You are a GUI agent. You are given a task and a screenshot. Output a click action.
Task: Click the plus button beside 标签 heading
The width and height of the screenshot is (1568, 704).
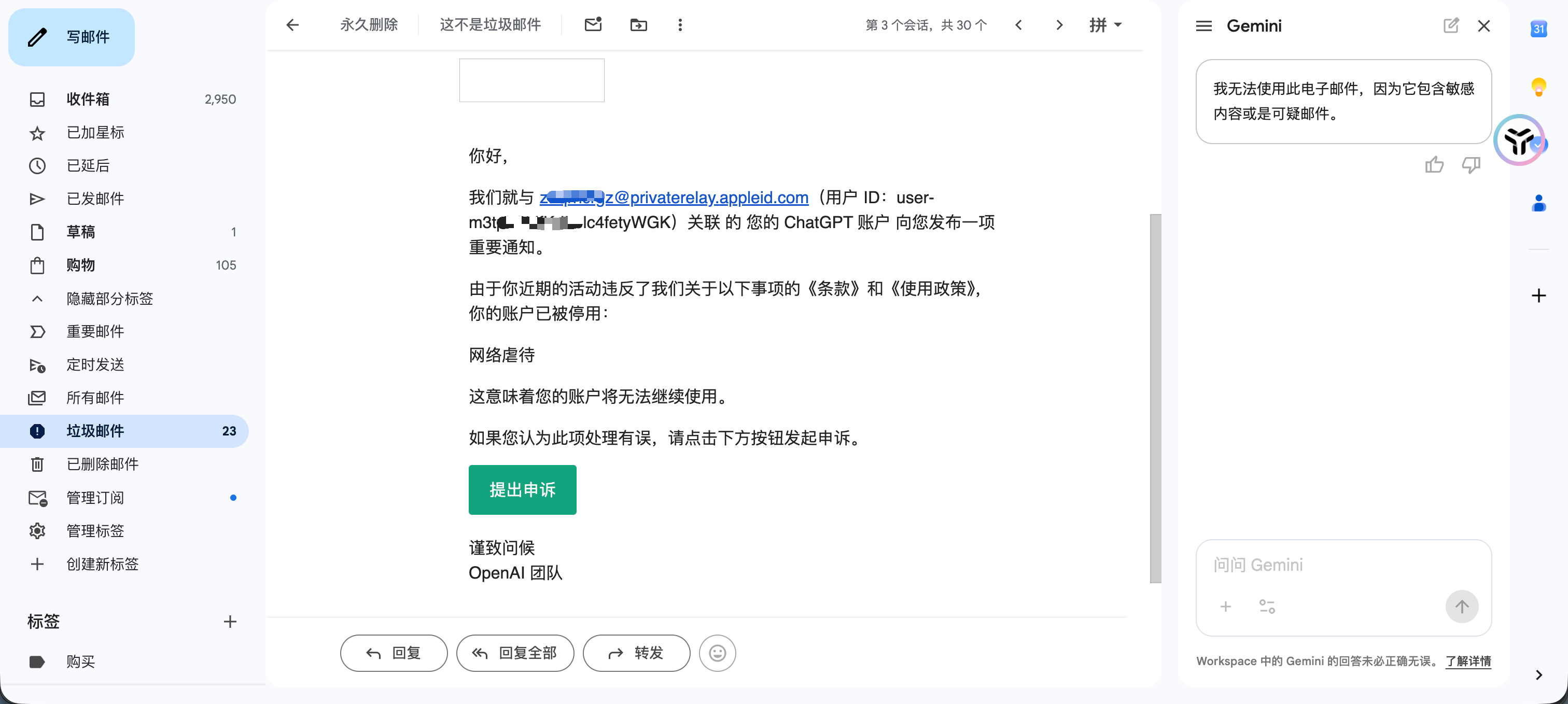tap(230, 621)
